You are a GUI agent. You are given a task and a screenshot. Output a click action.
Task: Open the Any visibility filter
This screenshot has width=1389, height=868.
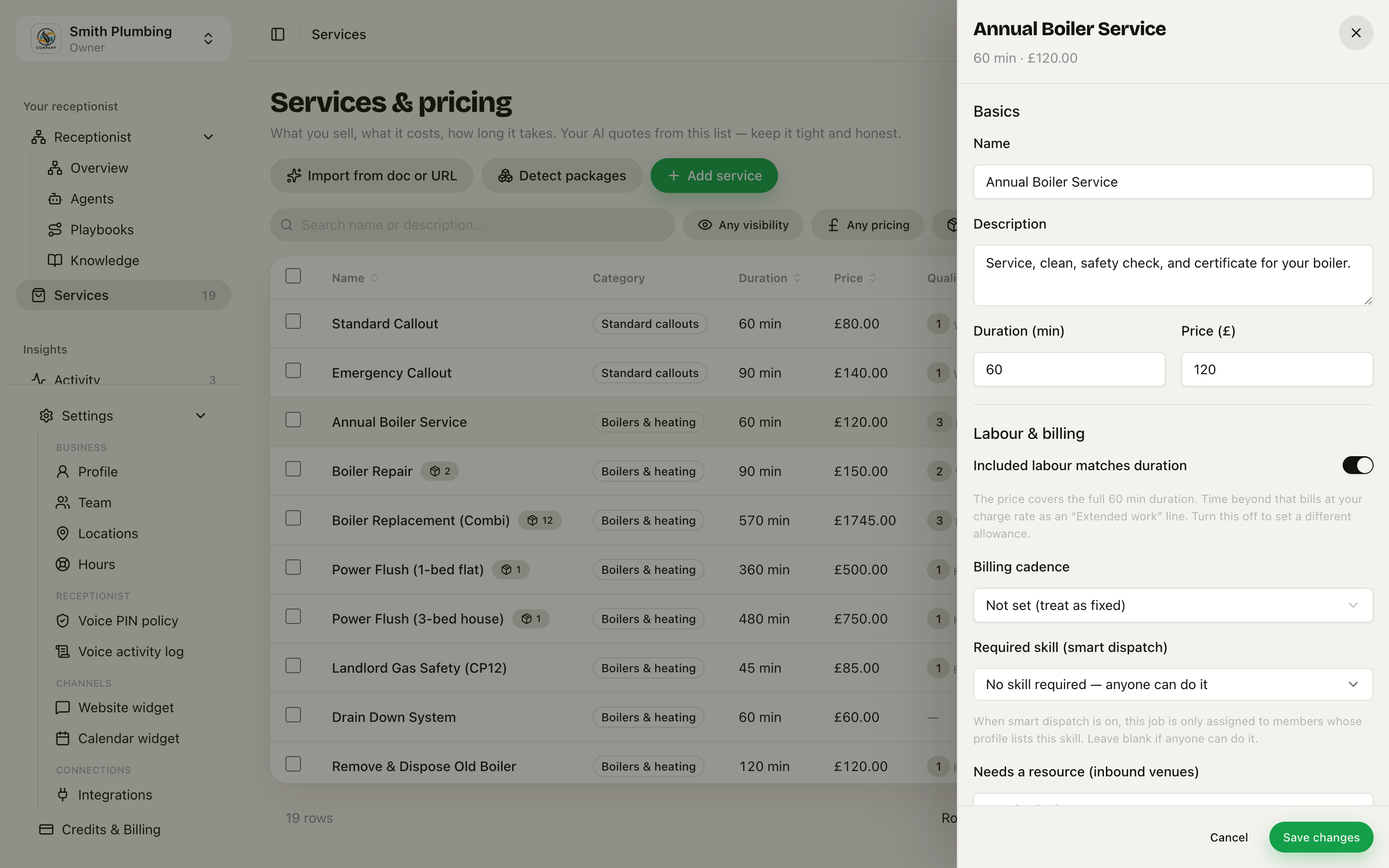(743, 225)
